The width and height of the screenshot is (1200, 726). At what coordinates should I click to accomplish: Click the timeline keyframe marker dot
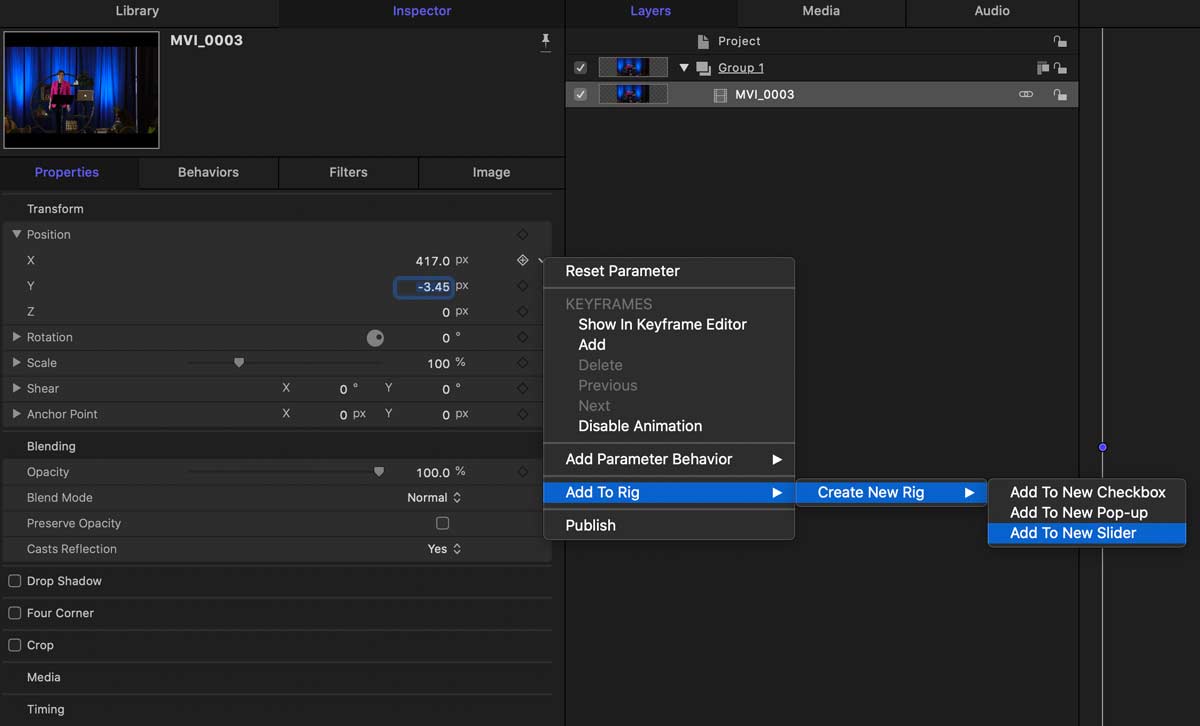[x=1102, y=447]
